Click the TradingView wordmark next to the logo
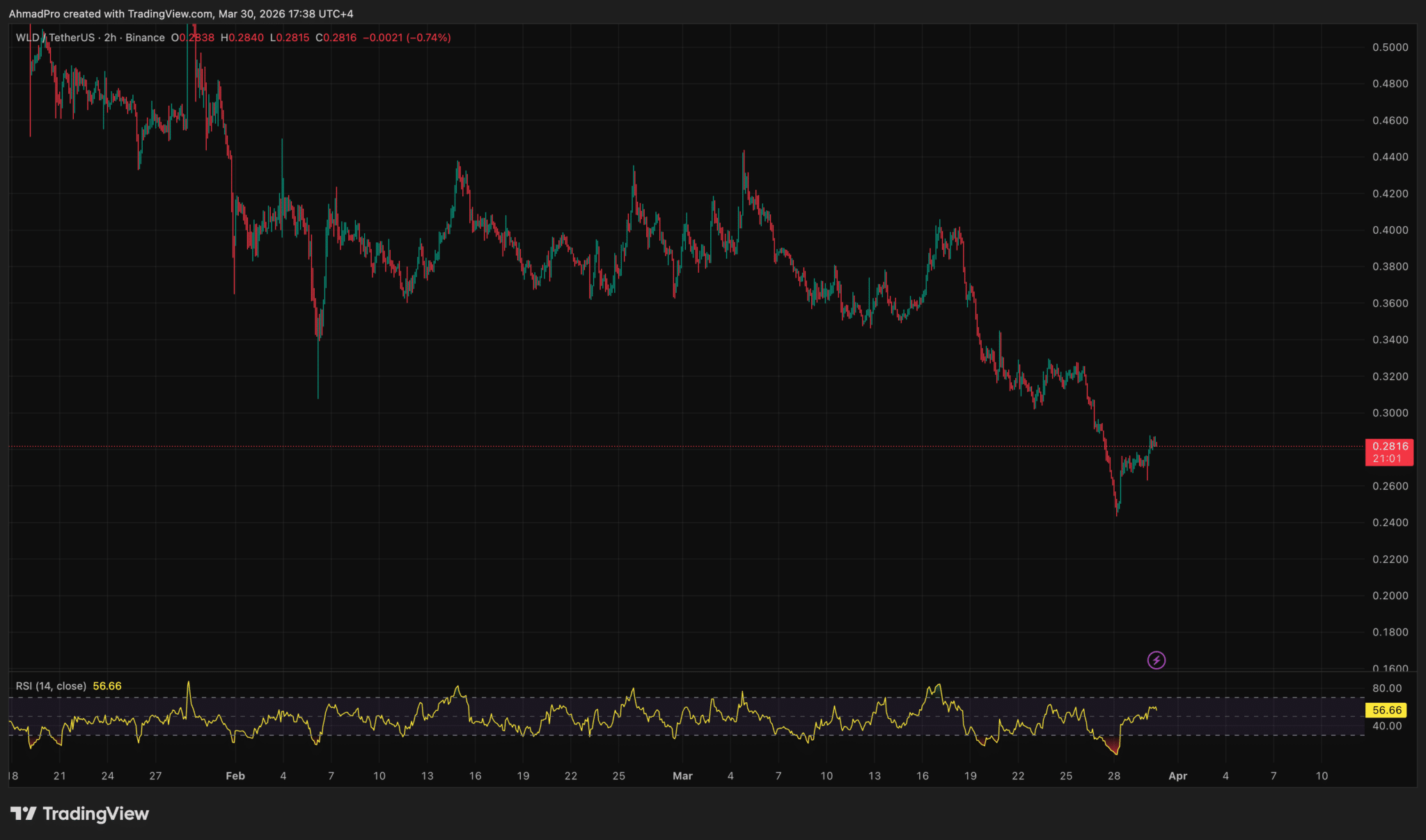Viewport: 1426px width, 840px height. point(95,814)
